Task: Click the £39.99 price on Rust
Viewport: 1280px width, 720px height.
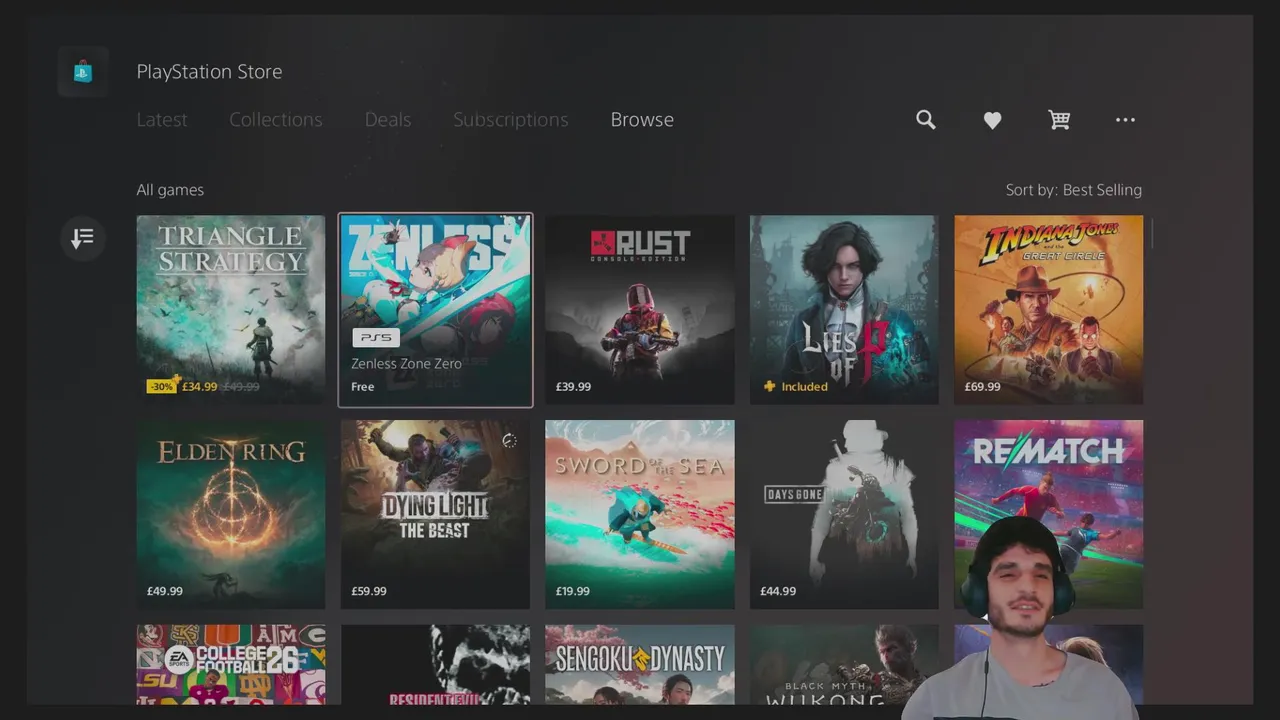Action: pyautogui.click(x=573, y=387)
